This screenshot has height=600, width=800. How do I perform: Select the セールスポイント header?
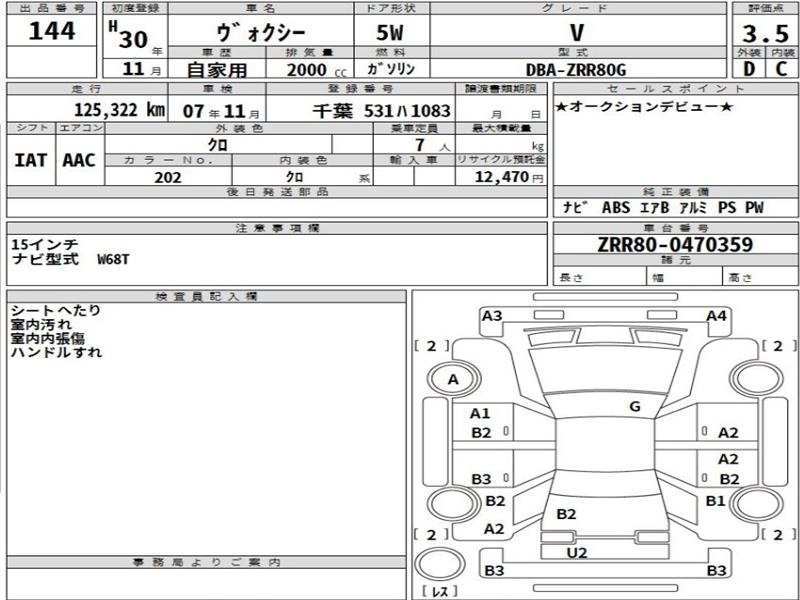pos(676,88)
